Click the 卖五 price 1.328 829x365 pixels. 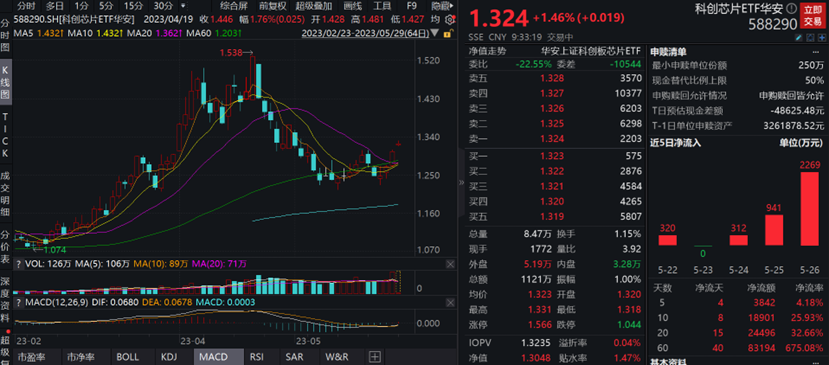pyautogui.click(x=552, y=78)
